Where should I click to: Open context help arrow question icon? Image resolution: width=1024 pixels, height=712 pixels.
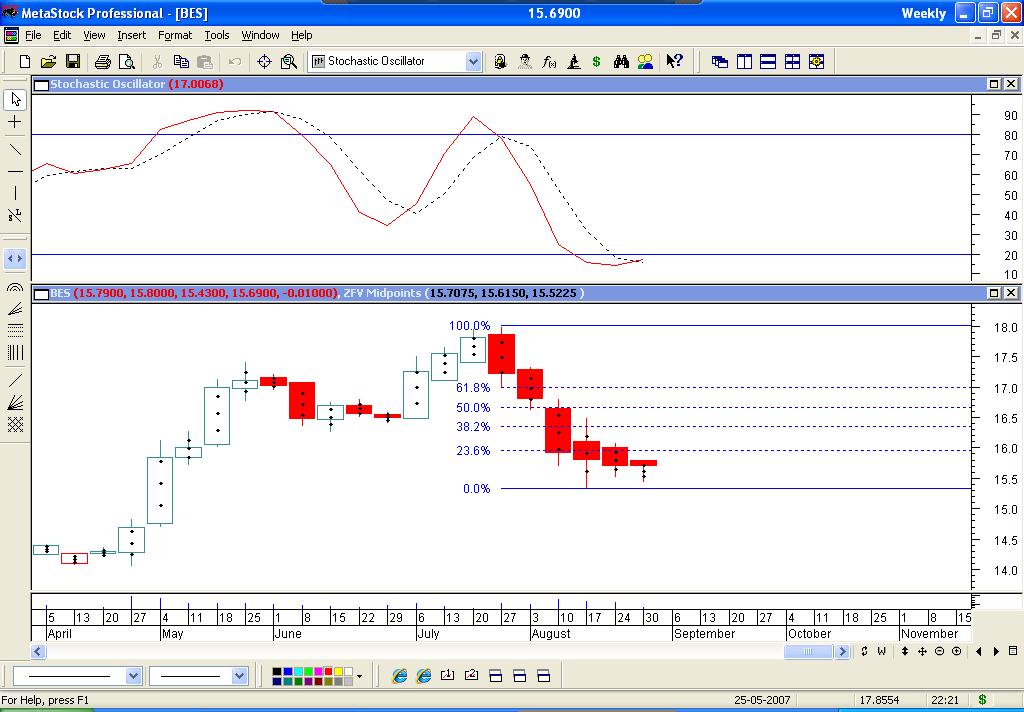click(674, 61)
